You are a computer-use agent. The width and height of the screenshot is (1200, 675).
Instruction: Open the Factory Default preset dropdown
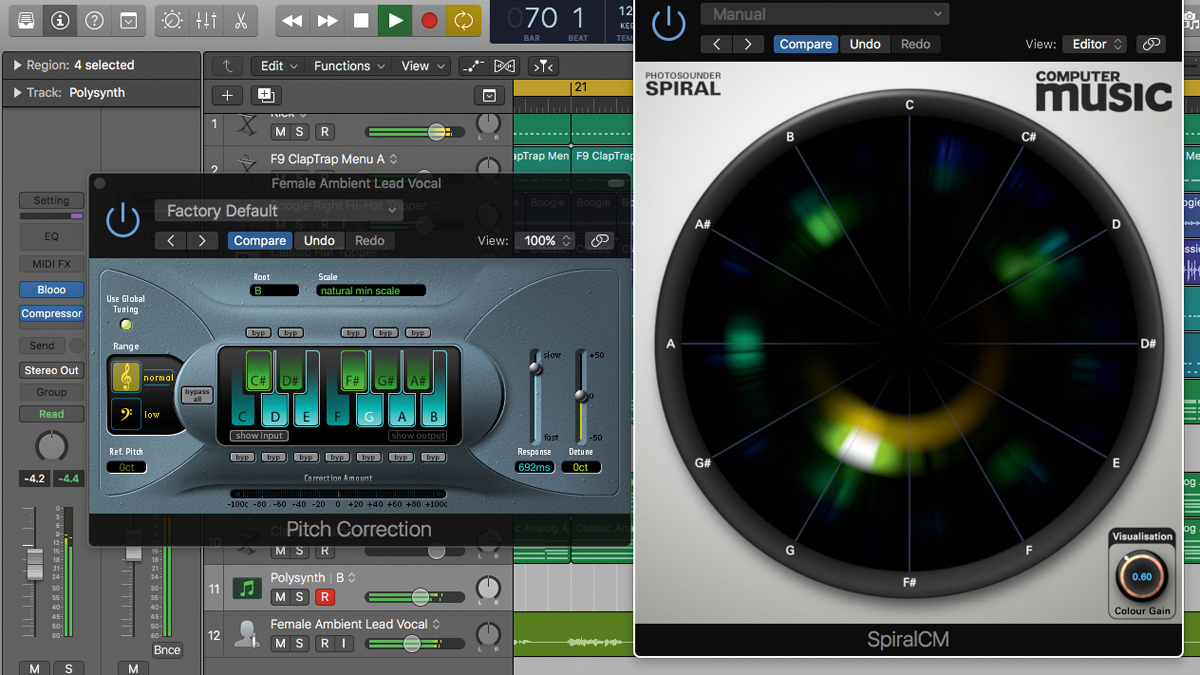[x=278, y=211]
